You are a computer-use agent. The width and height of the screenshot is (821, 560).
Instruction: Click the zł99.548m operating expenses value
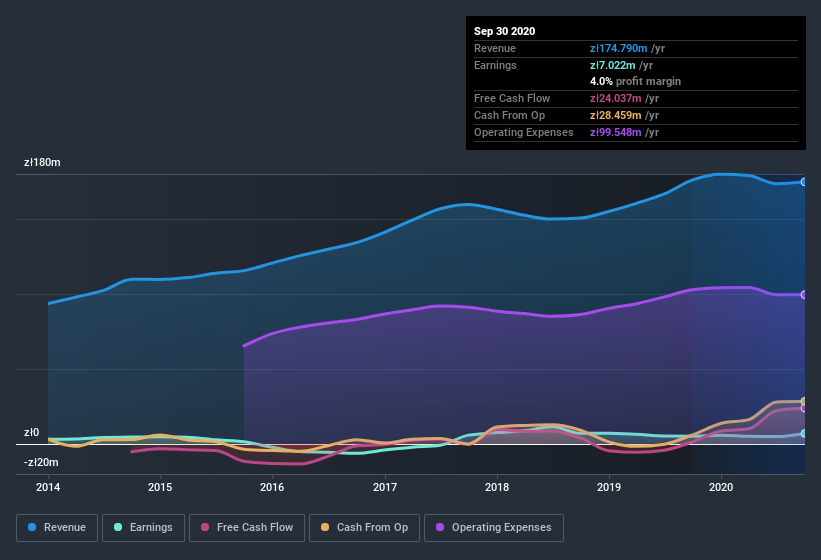(616, 132)
